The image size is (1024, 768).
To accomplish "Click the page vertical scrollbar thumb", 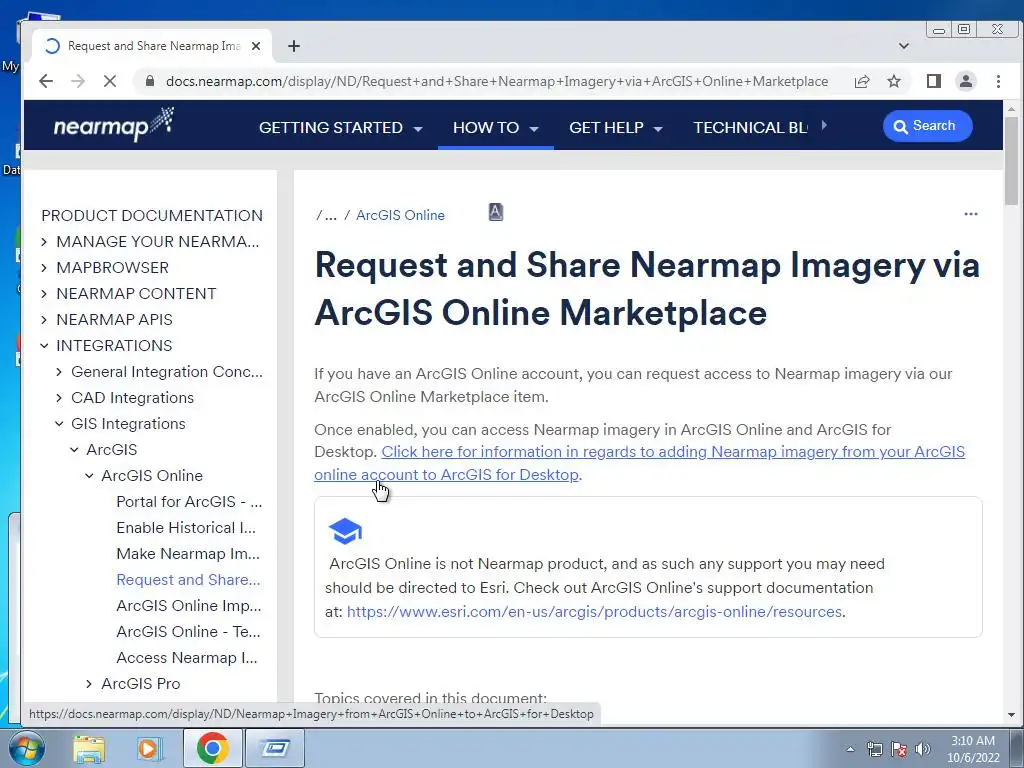I will coord(1012,161).
